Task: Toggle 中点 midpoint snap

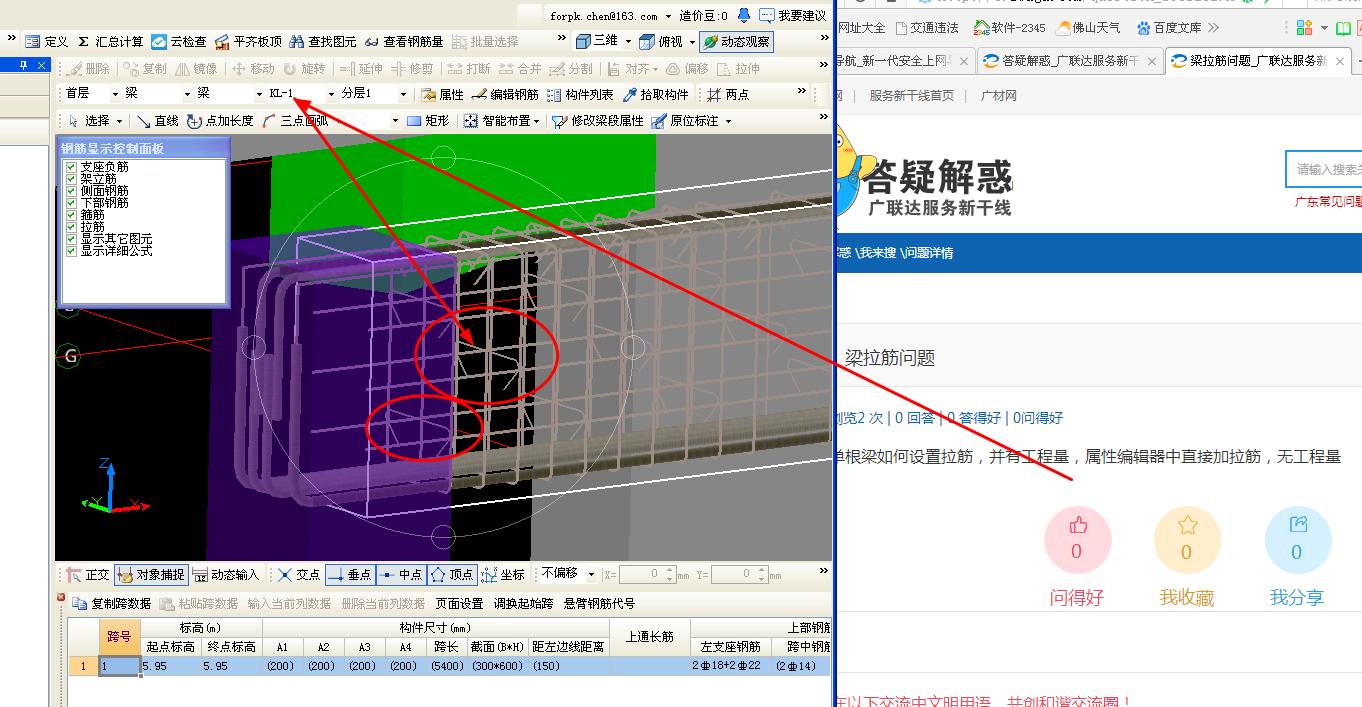Action: point(401,574)
